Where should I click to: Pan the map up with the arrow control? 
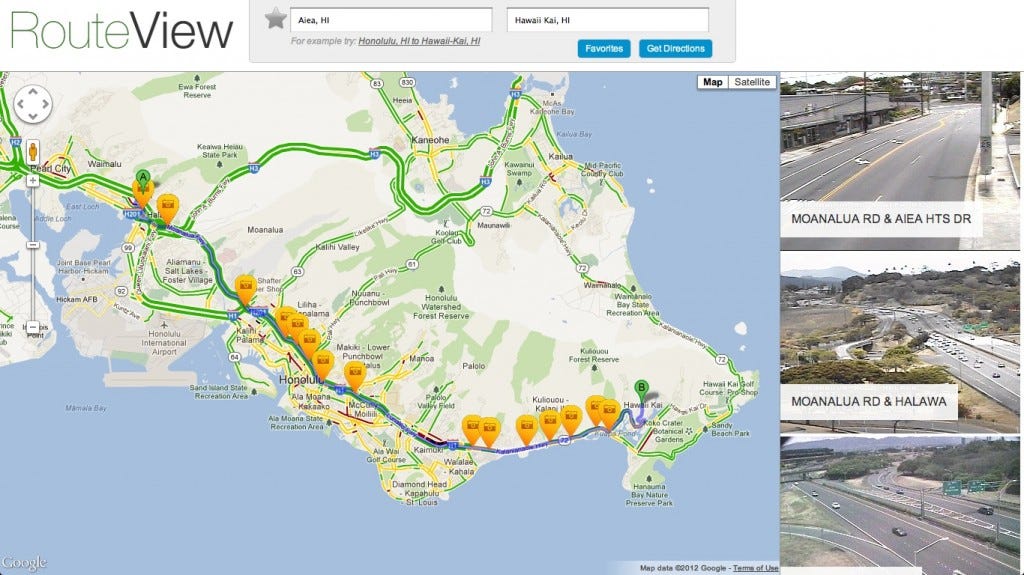click(33, 92)
